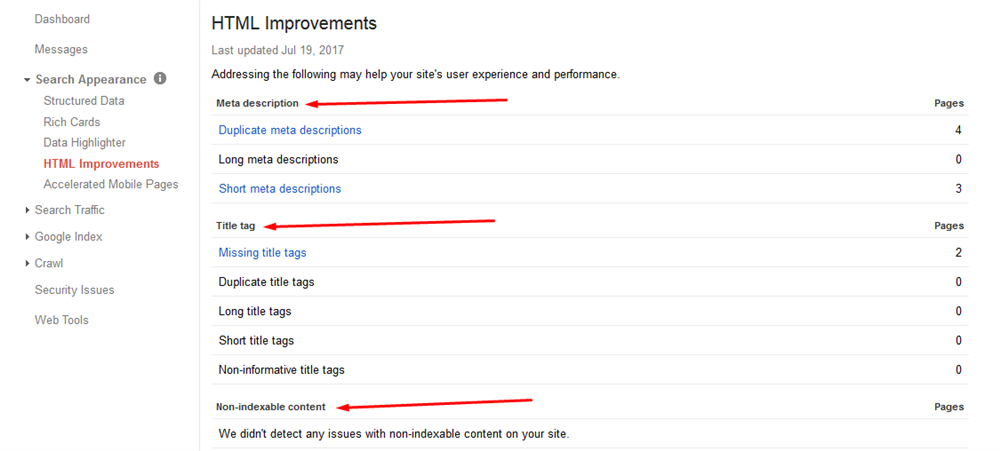Screen dimensions: 1000x451
Task: Click the Long meta descriptions row
Action: pyautogui.click(x=590, y=159)
